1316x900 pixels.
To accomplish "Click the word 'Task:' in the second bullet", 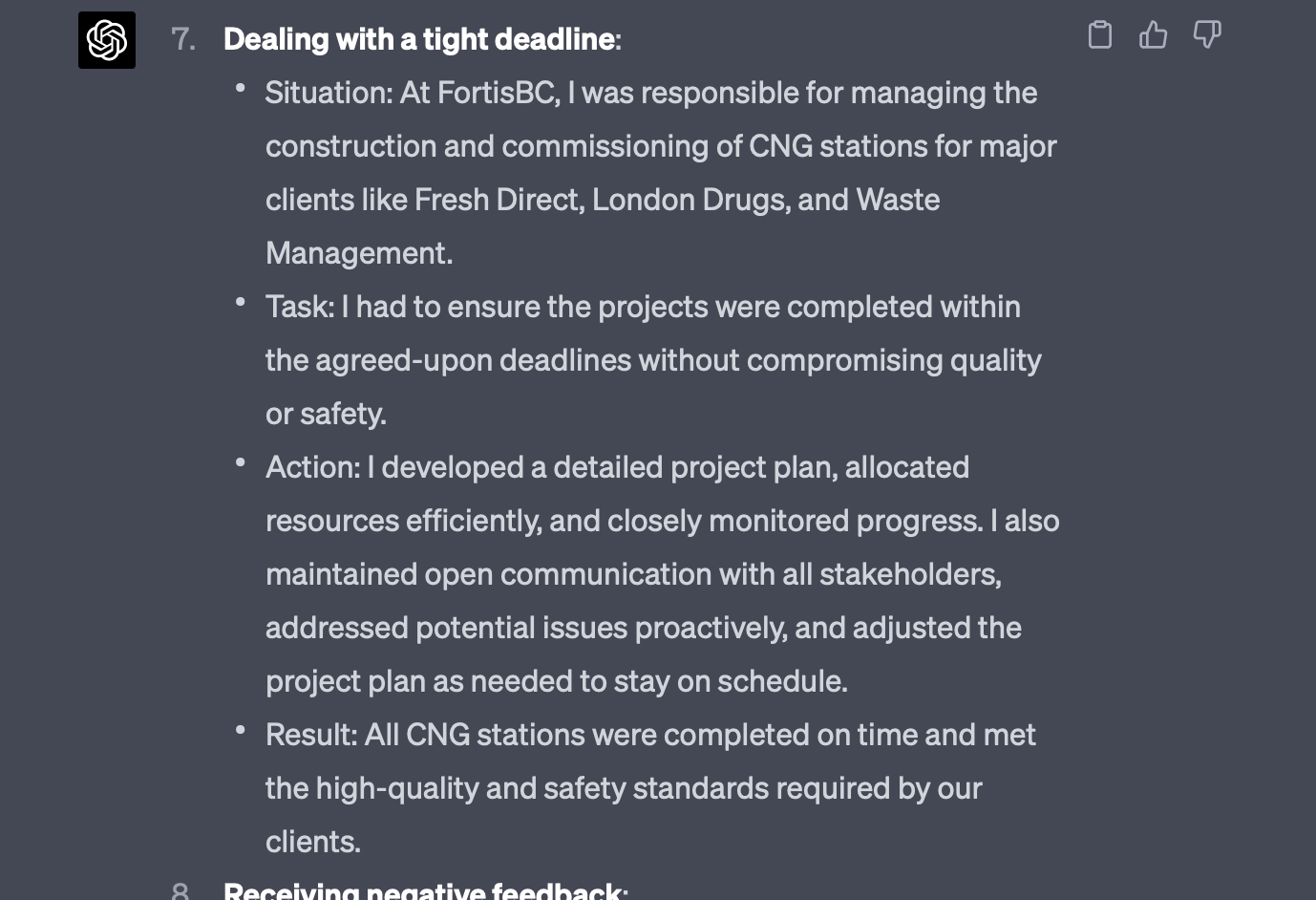I will point(300,307).
